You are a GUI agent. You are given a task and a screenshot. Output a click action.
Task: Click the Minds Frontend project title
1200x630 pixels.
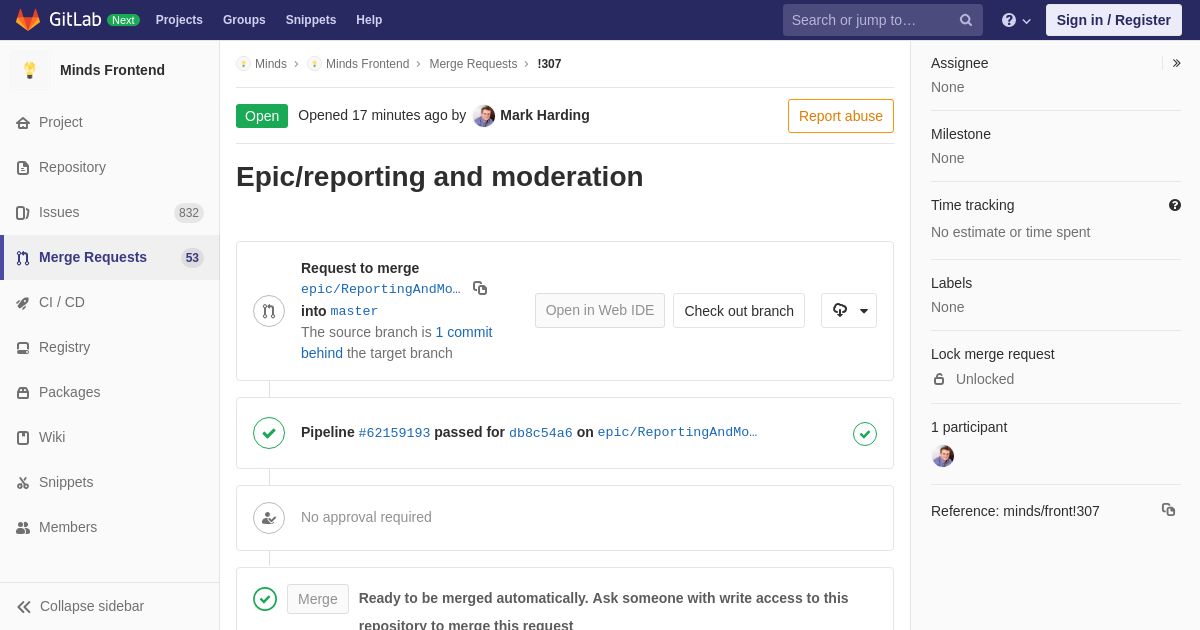(x=112, y=70)
